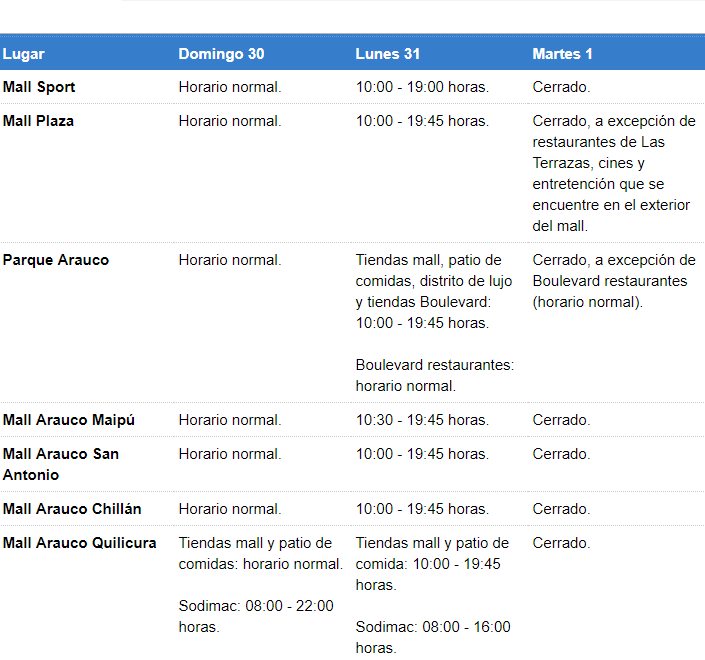
Task: Click the Mall Arauco Quilicura row label
Action: [80, 543]
